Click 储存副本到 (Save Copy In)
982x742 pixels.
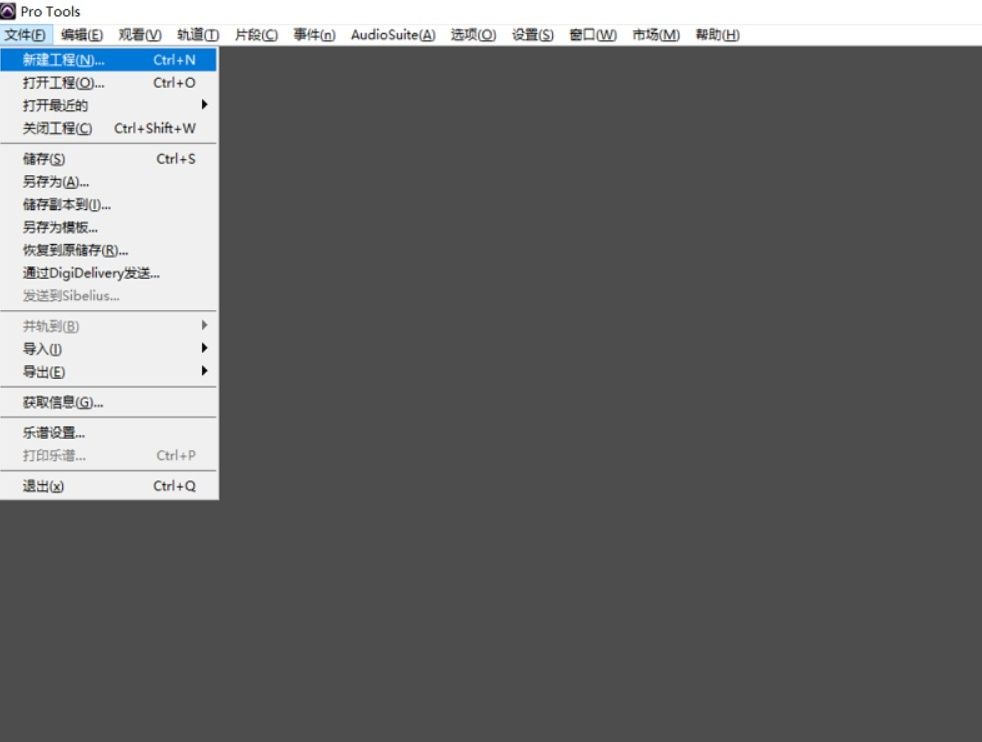(x=67, y=204)
